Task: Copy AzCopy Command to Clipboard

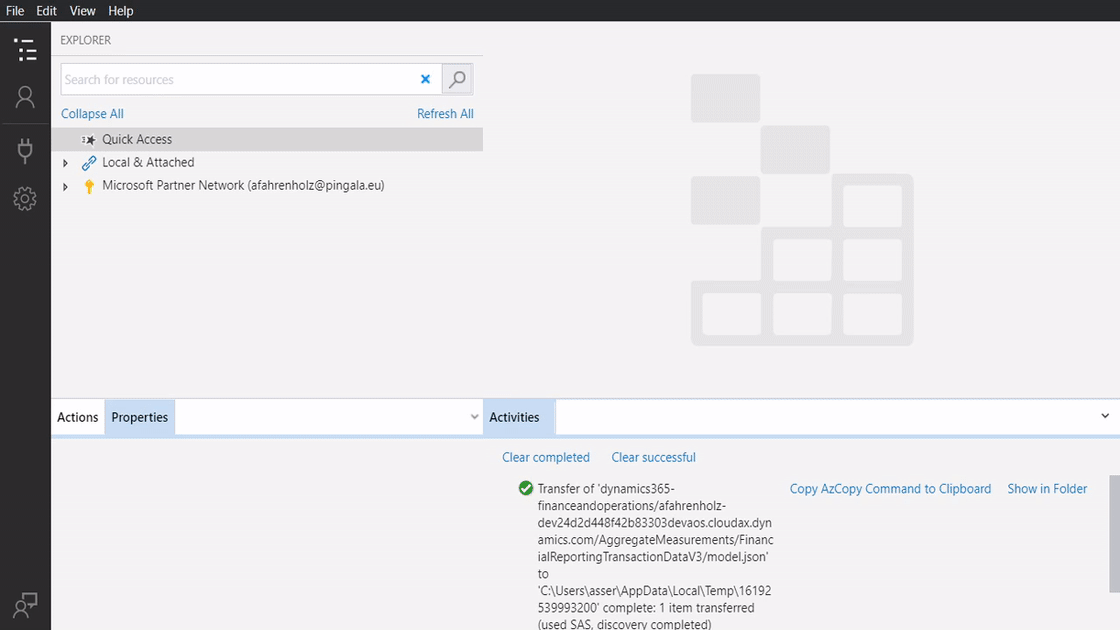Action: pyautogui.click(x=890, y=489)
